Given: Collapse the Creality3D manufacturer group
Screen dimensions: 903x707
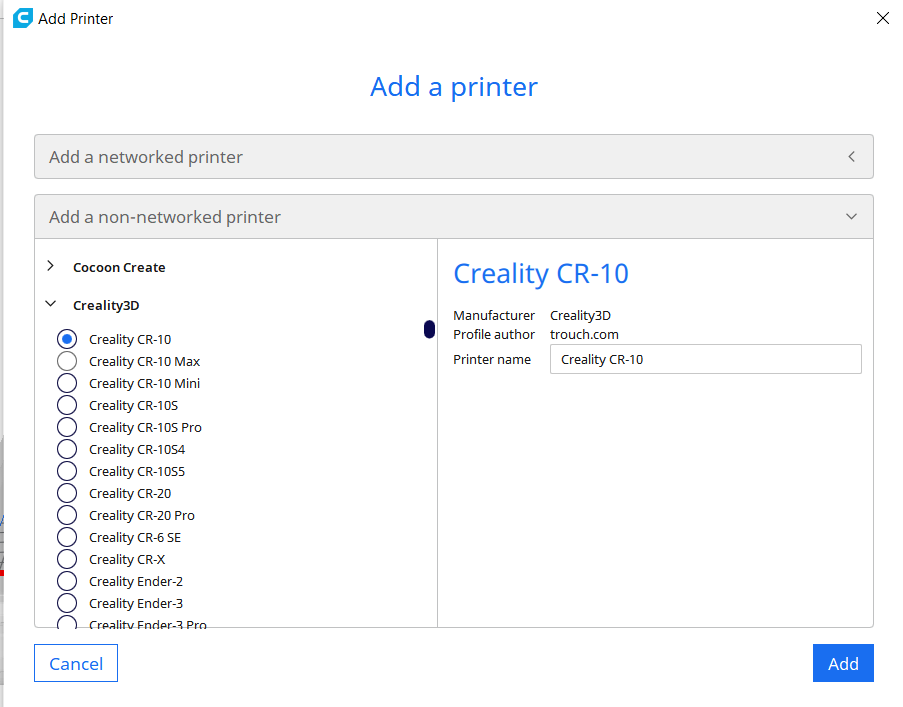Looking at the screenshot, I should [x=51, y=304].
